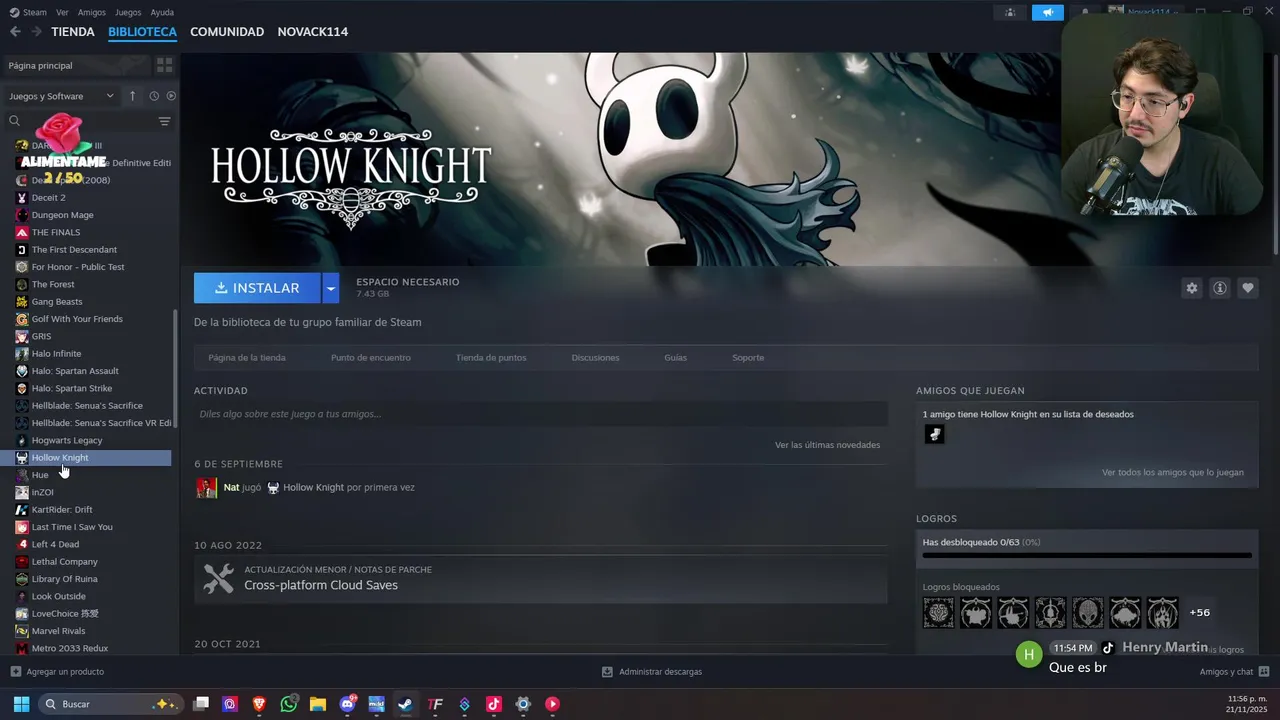The width and height of the screenshot is (1280, 720).
Task: Open Soporte link
Action: [748, 358]
